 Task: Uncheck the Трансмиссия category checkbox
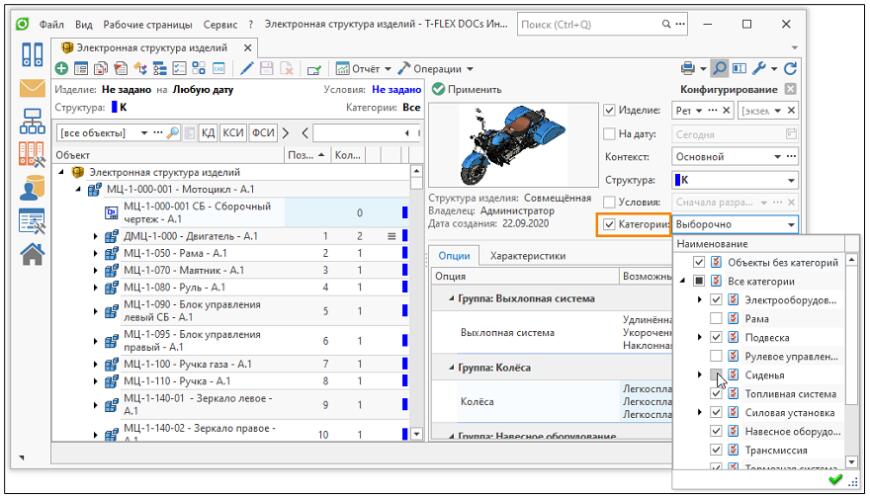pos(716,450)
